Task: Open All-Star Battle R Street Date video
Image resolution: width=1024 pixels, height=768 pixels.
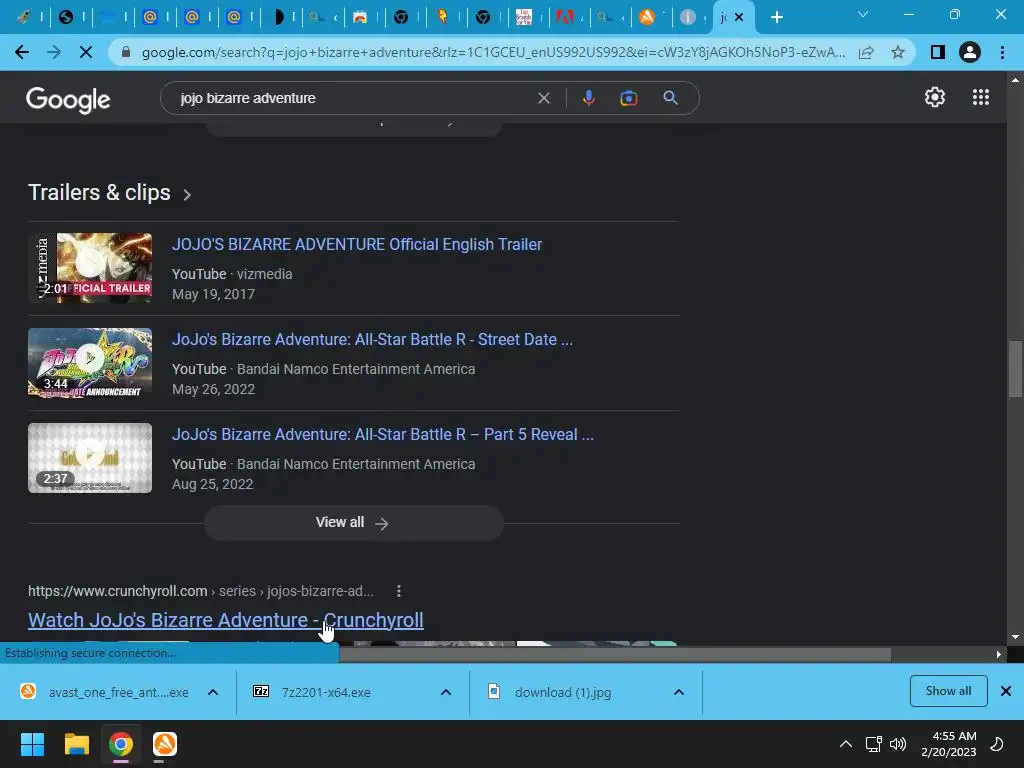Action: (x=372, y=340)
